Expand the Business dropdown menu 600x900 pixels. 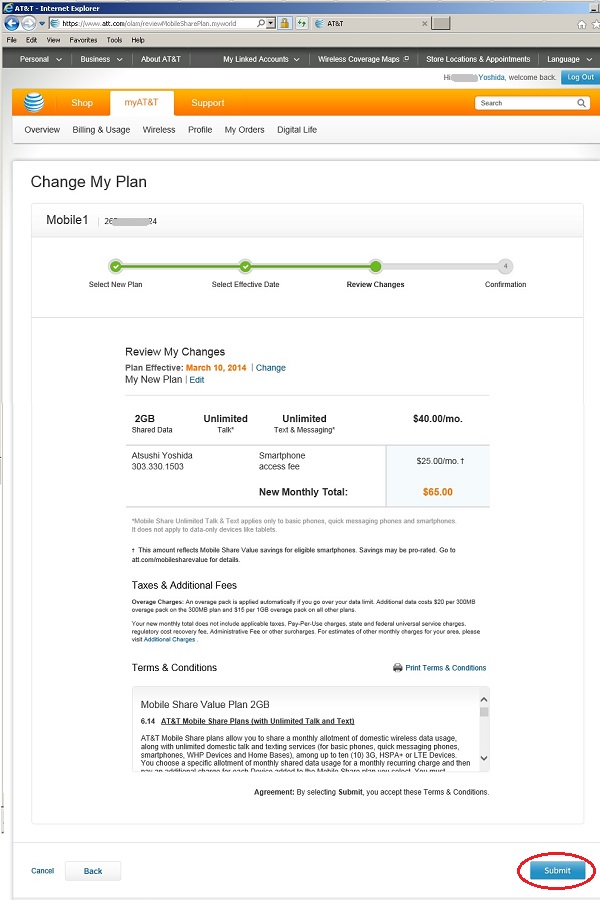(101, 59)
